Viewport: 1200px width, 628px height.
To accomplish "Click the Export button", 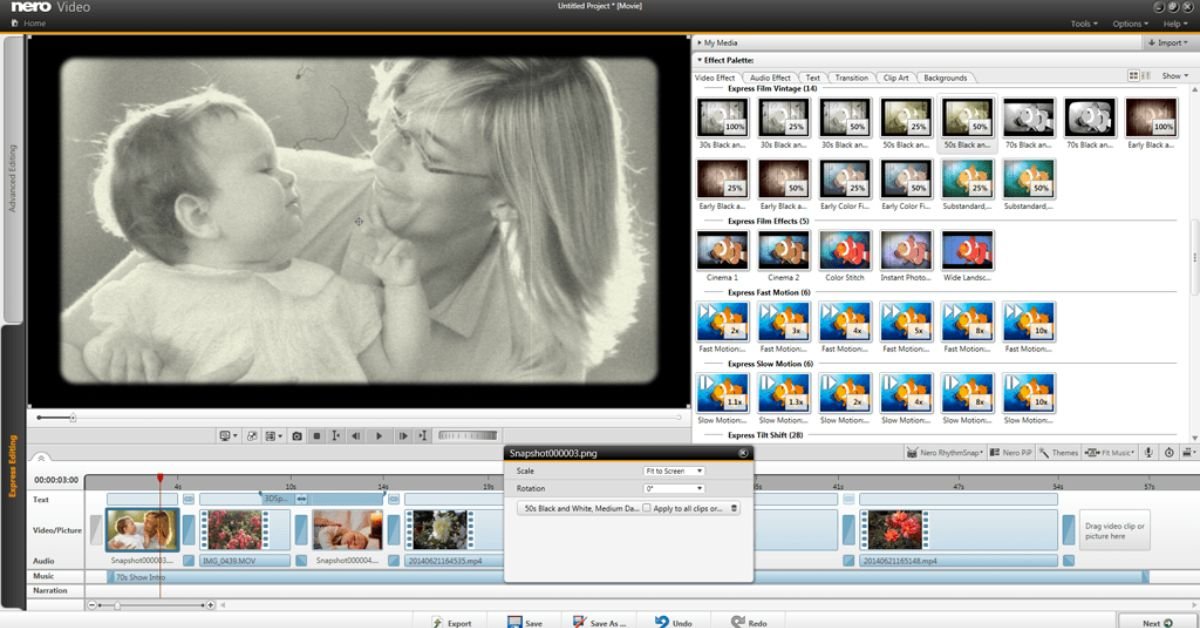I will pos(451,623).
